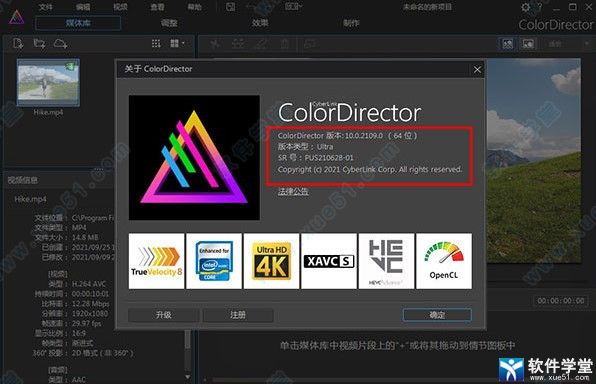Click the XAVC S badge
The image size is (596, 384).
(329, 261)
